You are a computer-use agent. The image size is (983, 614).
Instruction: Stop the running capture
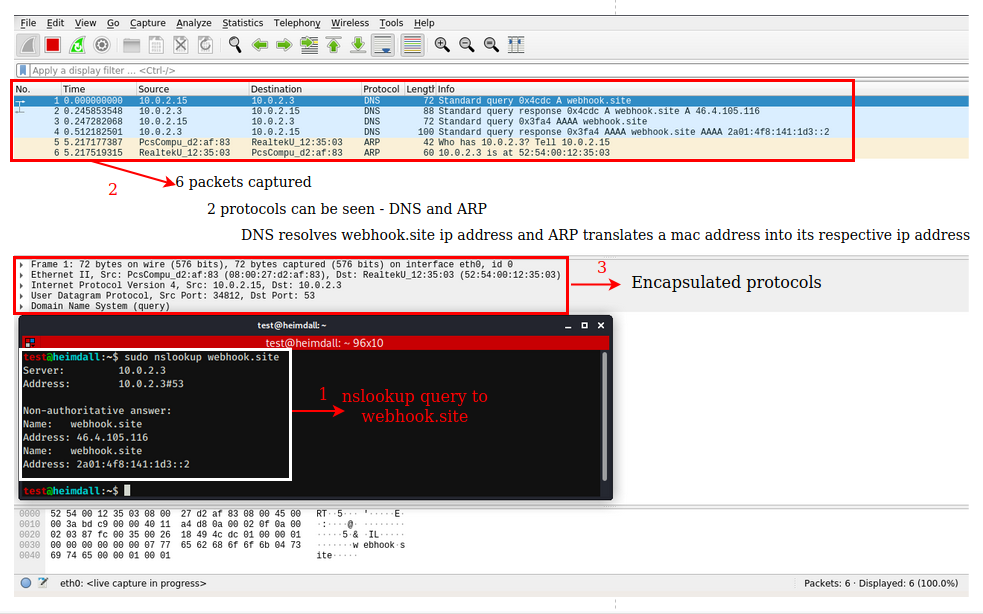coord(52,44)
